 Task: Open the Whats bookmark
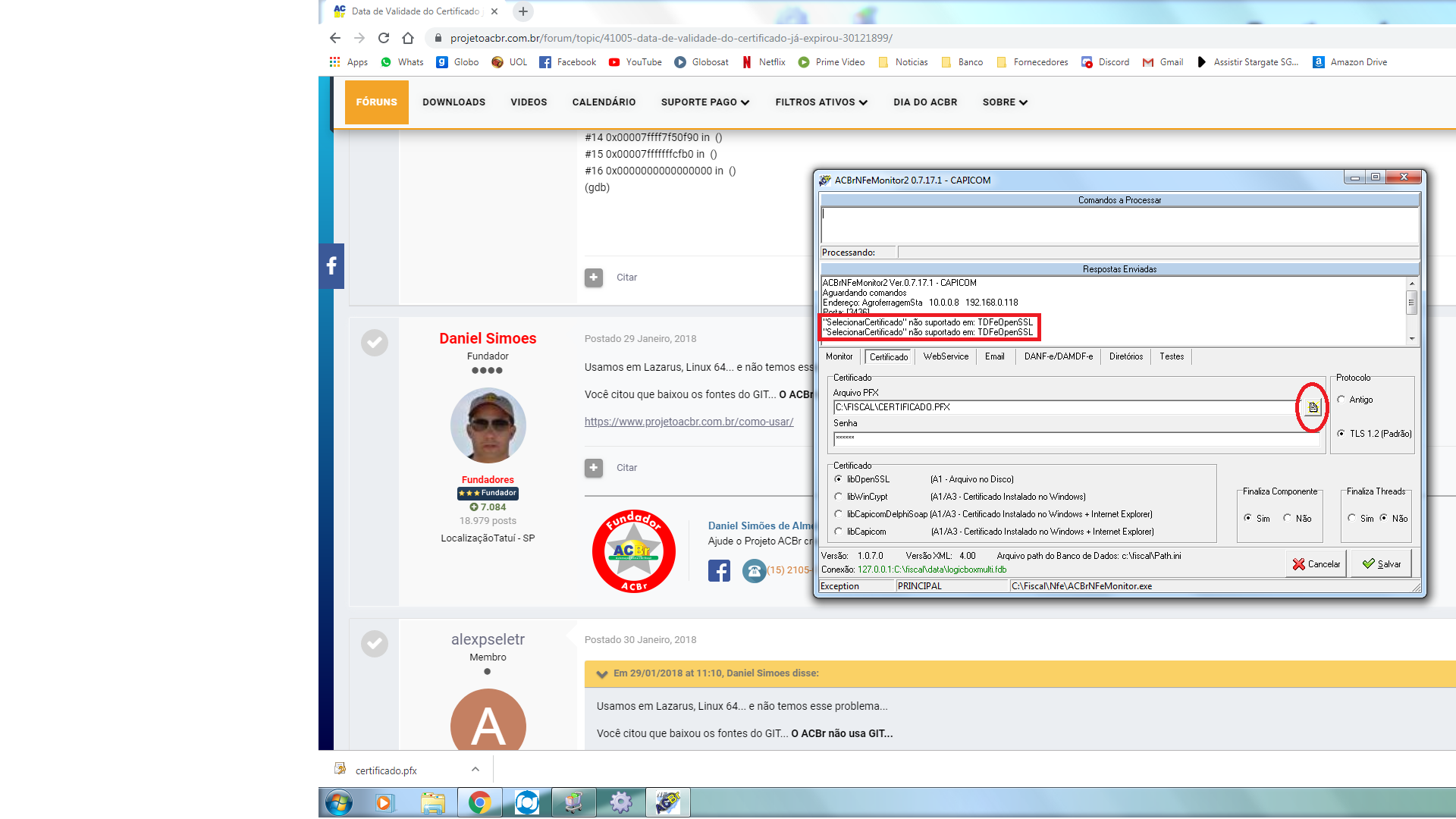(403, 62)
